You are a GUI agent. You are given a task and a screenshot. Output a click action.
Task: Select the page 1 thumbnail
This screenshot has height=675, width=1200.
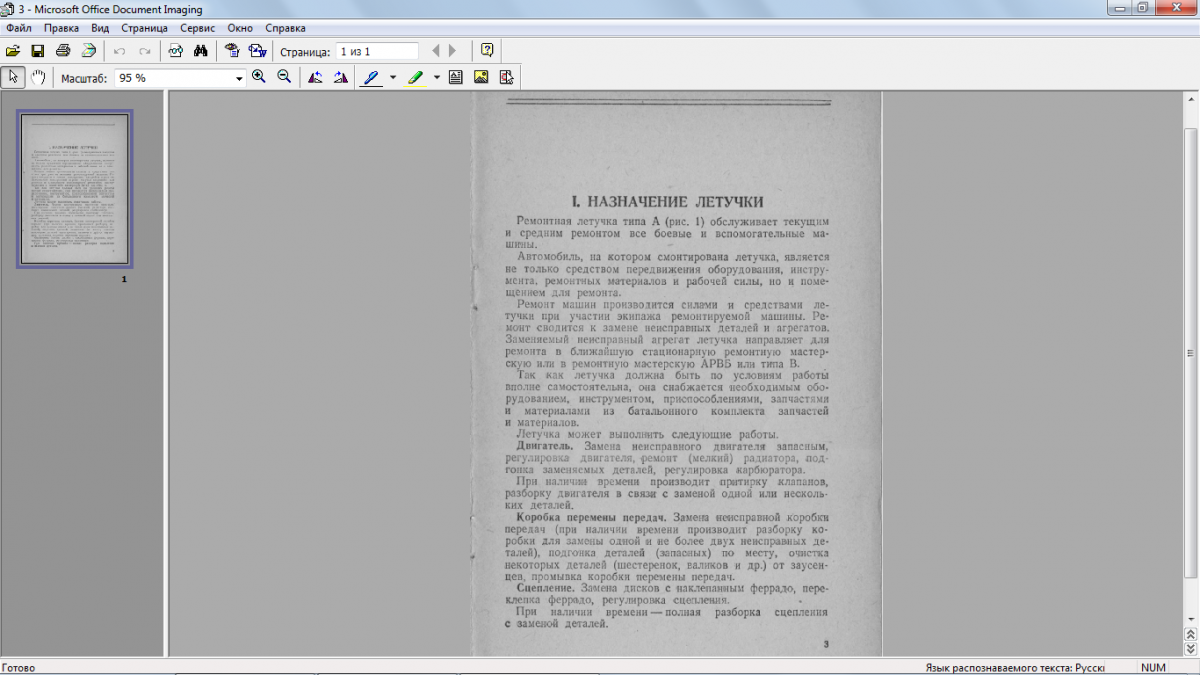(75, 189)
